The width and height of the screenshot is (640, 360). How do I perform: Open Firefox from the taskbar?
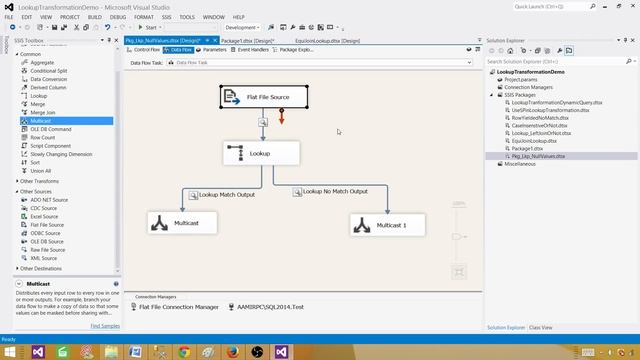point(233,352)
